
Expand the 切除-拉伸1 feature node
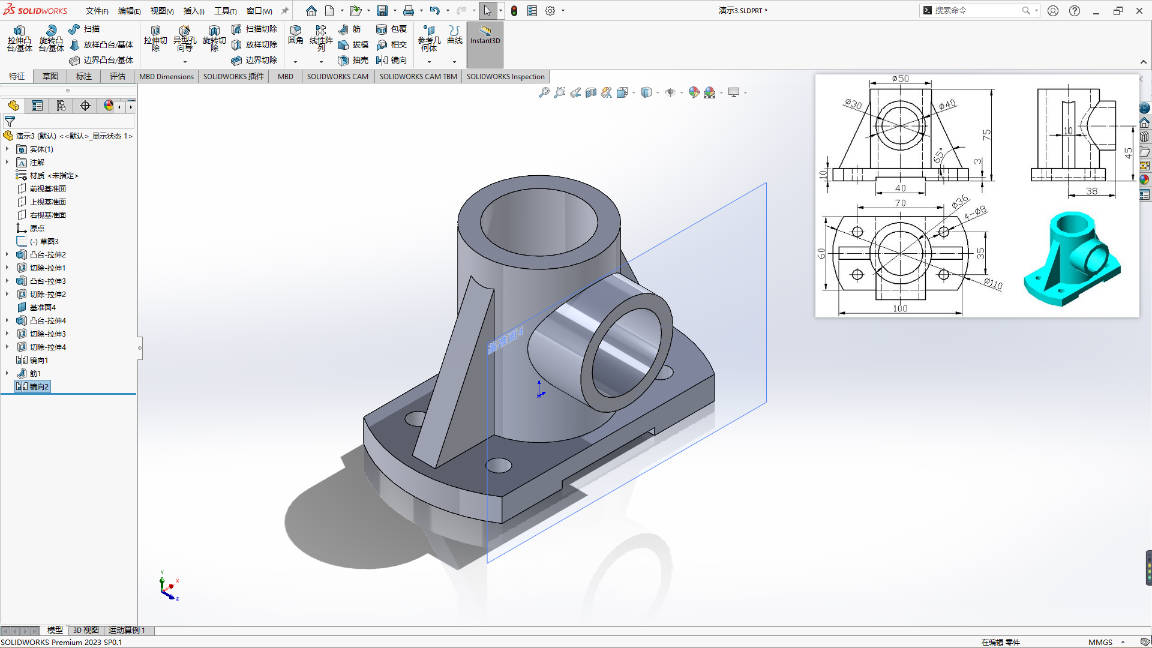pos(7,268)
